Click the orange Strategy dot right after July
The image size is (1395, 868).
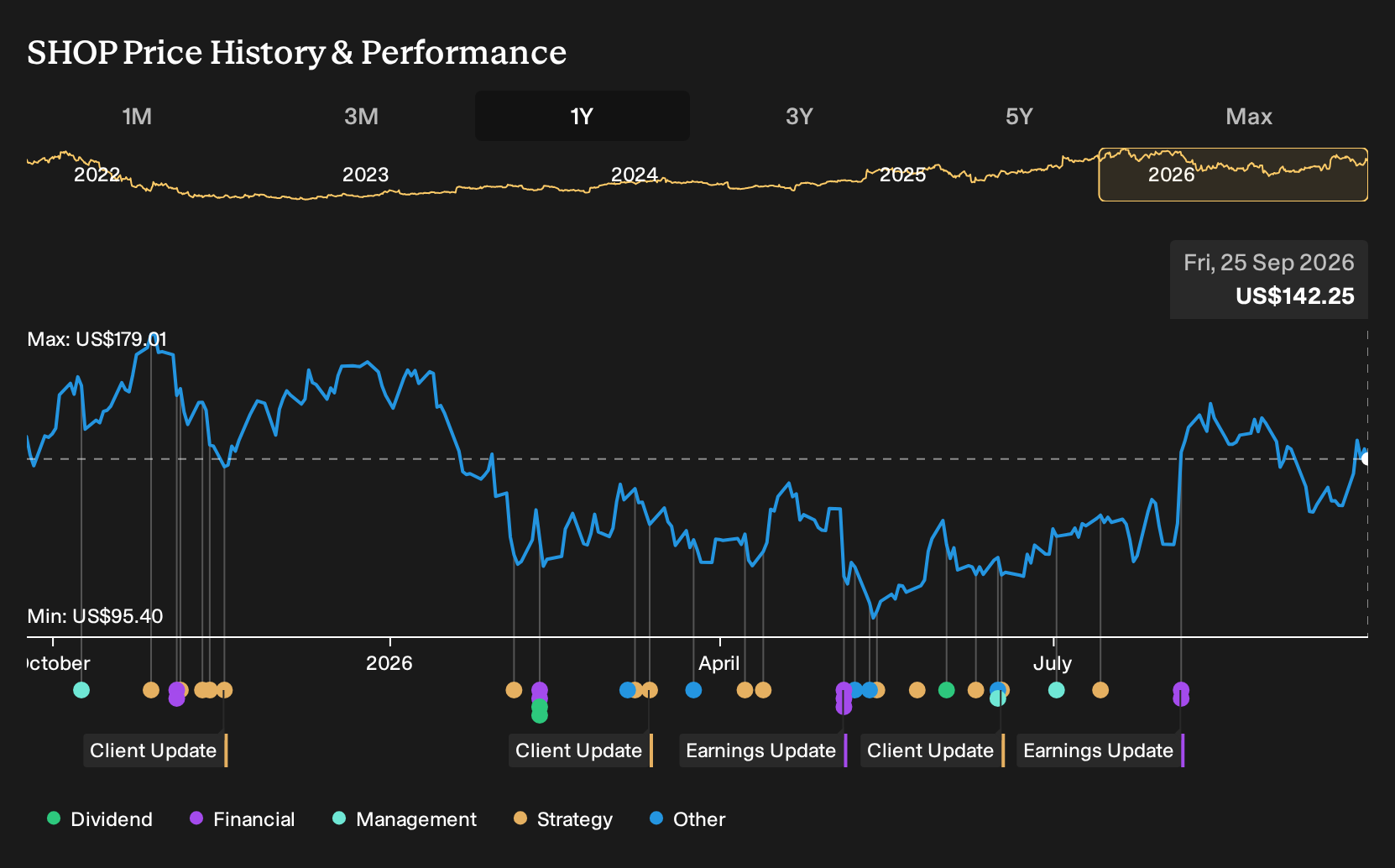1100,690
